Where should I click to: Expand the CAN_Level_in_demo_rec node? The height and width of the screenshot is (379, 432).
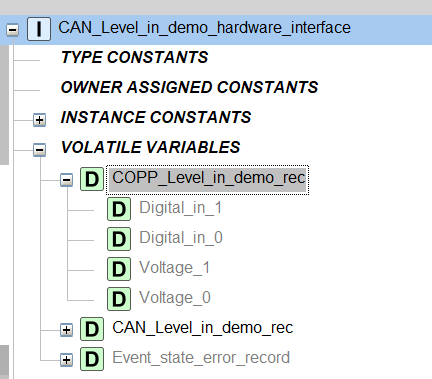click(67, 330)
